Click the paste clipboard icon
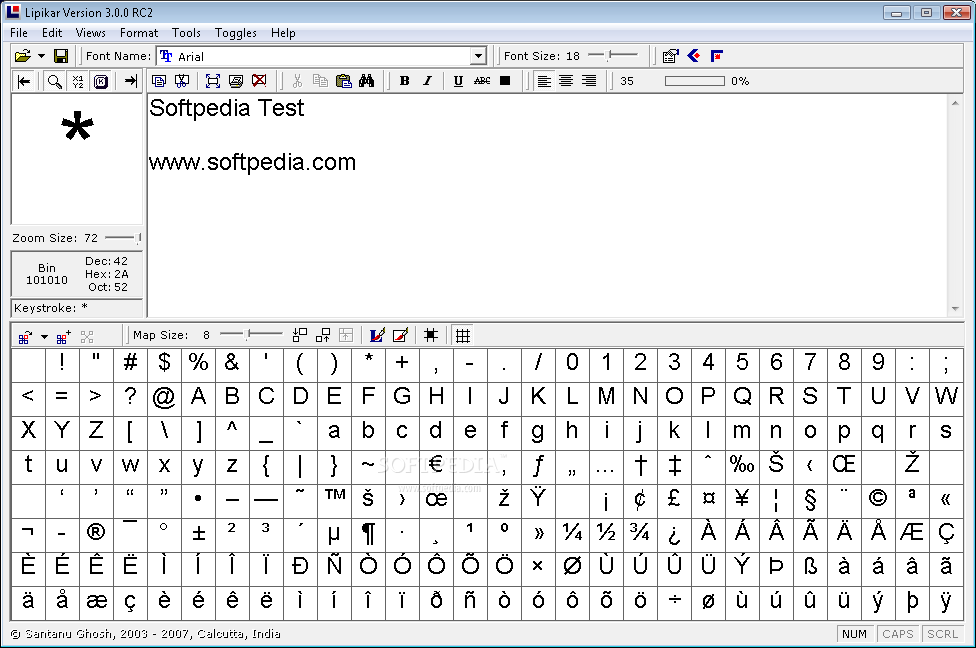Image resolution: width=976 pixels, height=648 pixels. tap(344, 81)
